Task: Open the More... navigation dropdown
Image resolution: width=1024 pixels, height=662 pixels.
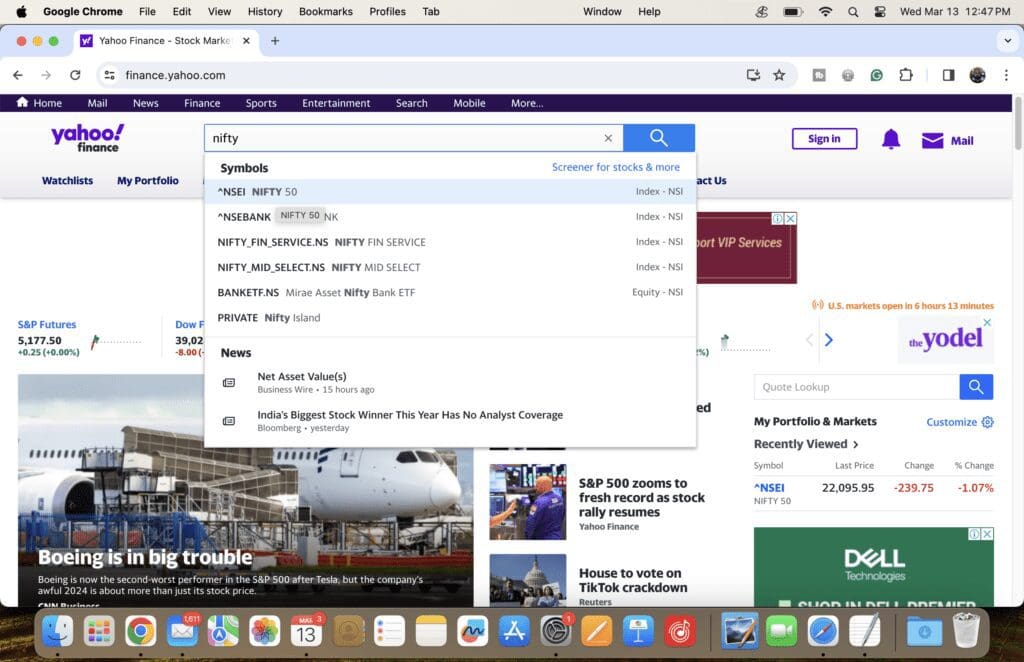Action: (x=527, y=103)
